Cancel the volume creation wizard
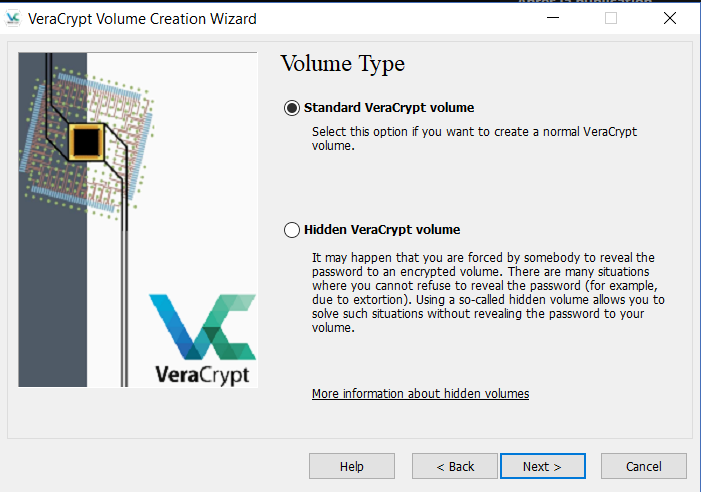The height and width of the screenshot is (492, 701). 643,466
